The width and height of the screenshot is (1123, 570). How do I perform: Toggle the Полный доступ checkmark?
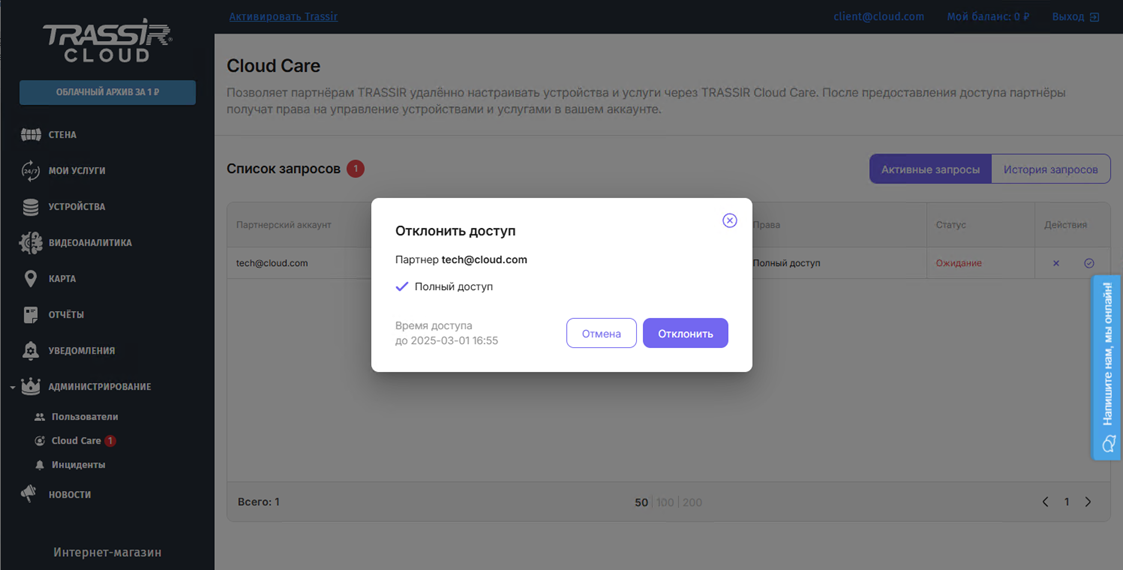tap(402, 287)
